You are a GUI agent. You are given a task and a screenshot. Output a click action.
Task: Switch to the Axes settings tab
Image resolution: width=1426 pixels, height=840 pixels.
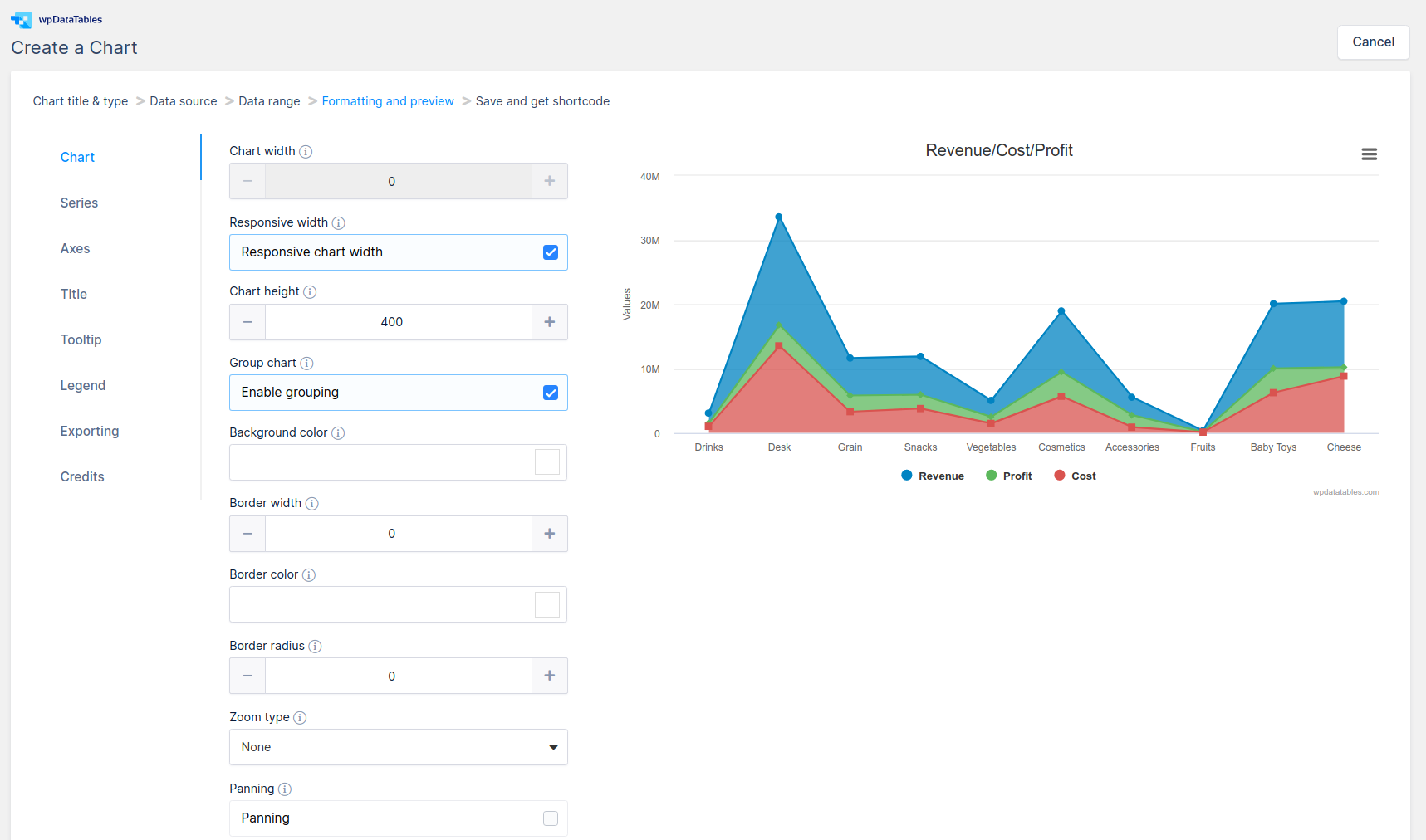(x=75, y=249)
